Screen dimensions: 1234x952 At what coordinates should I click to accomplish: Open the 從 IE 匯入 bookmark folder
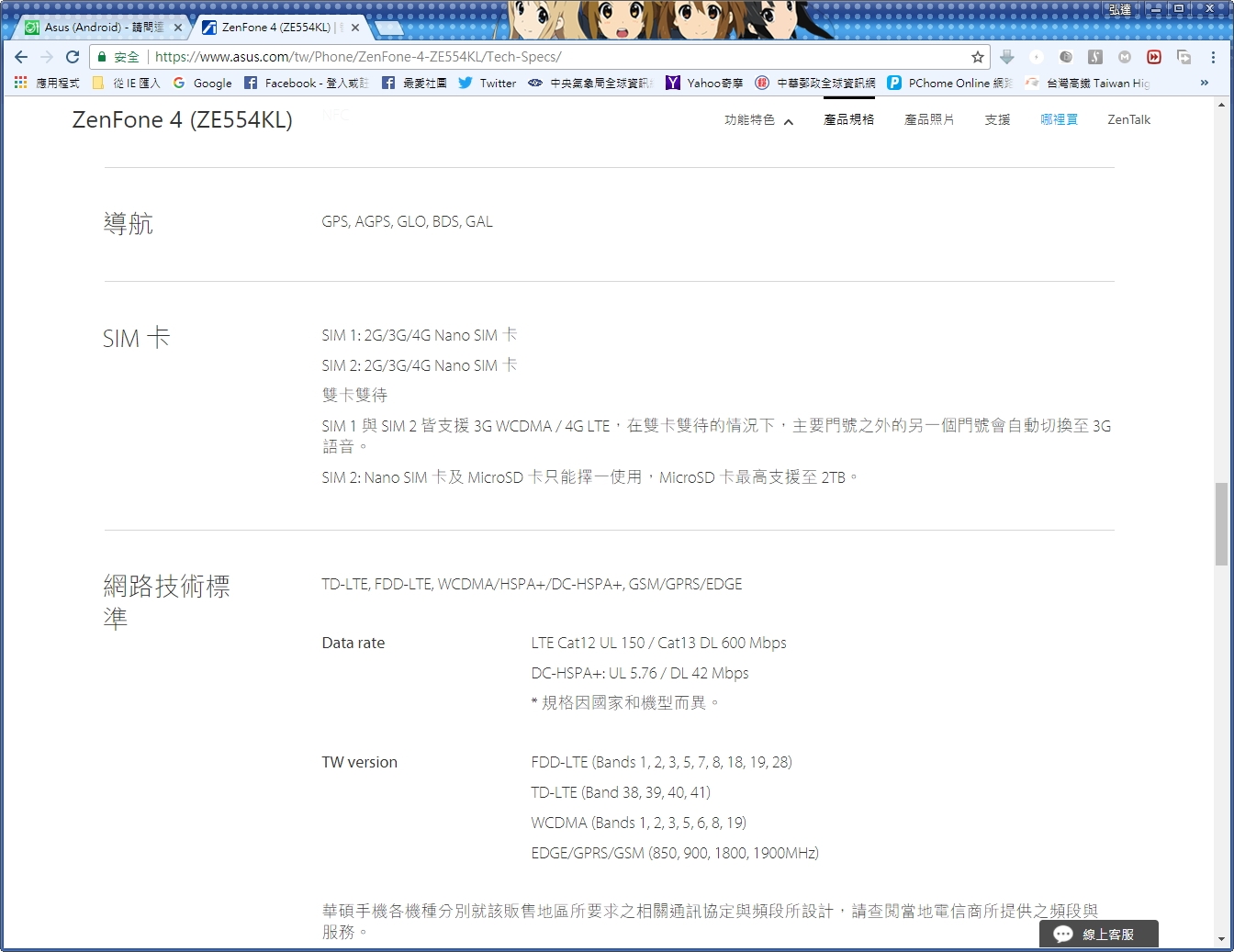127,83
